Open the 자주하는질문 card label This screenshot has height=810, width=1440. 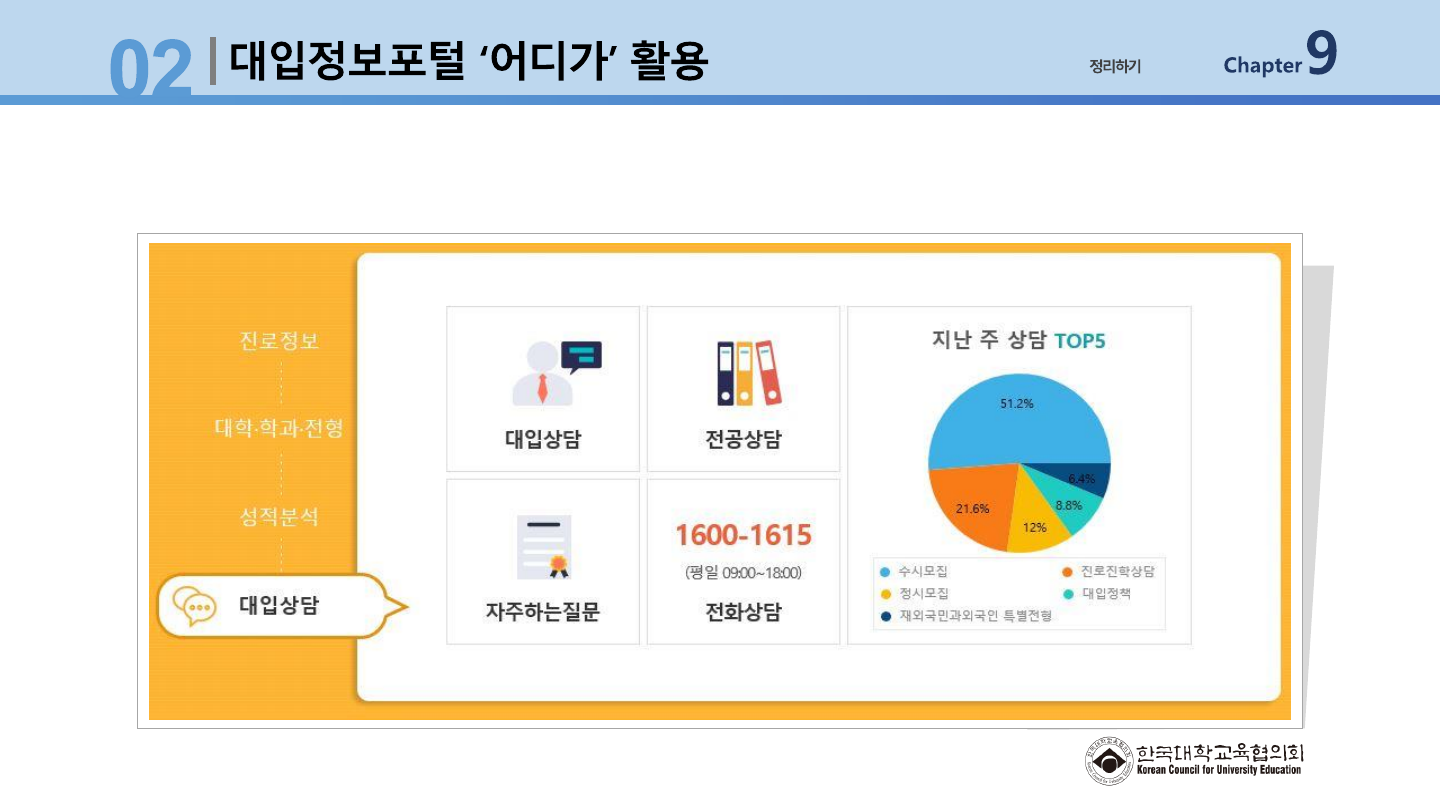[x=542, y=612]
